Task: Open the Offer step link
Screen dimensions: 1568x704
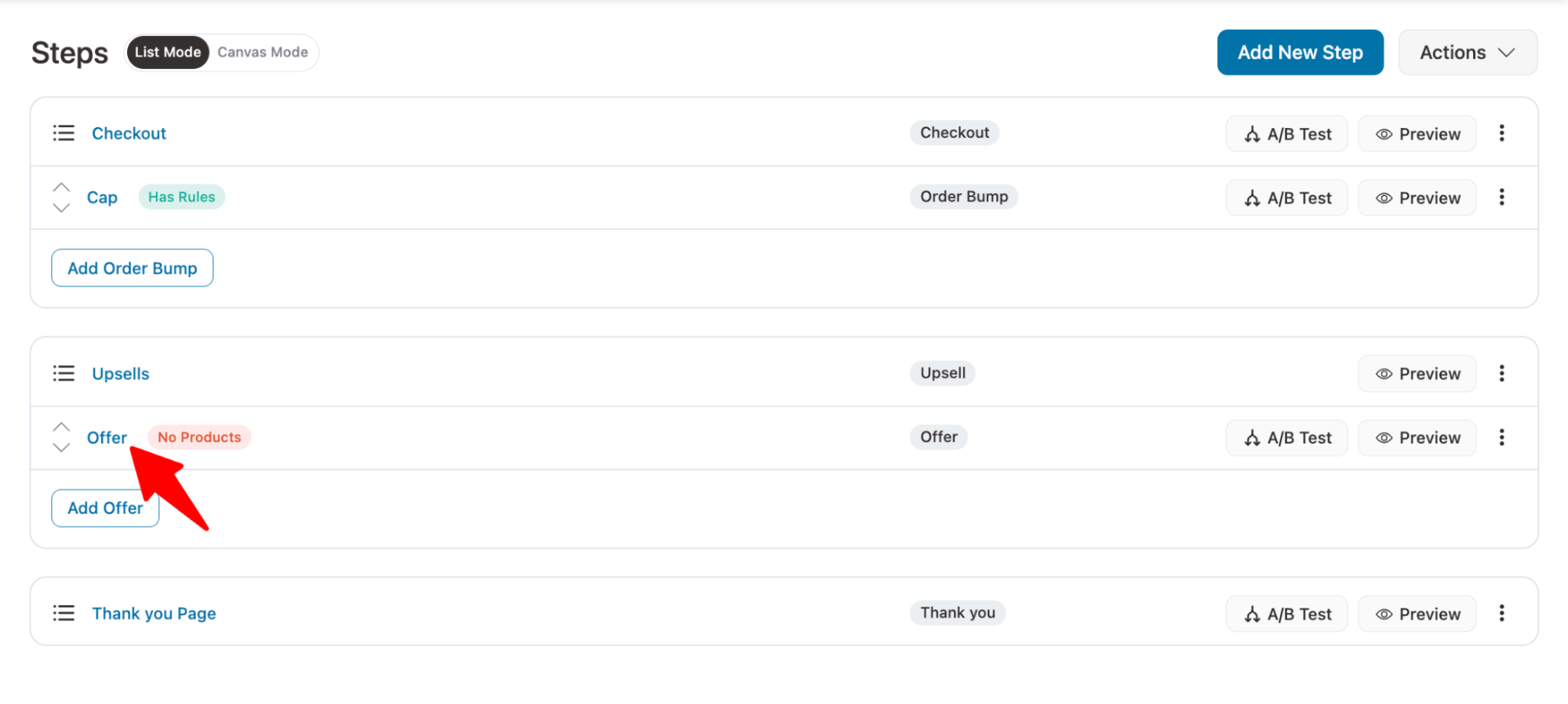Action: click(x=107, y=438)
